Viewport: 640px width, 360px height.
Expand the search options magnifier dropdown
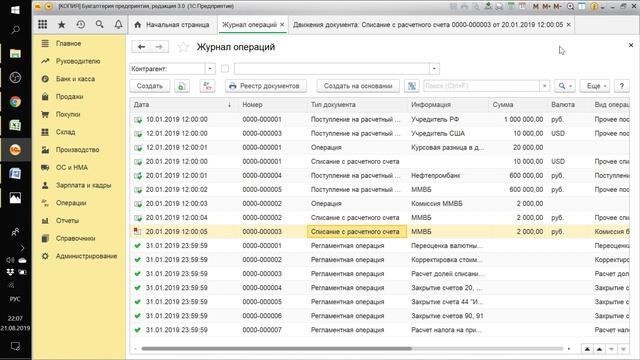tap(565, 86)
